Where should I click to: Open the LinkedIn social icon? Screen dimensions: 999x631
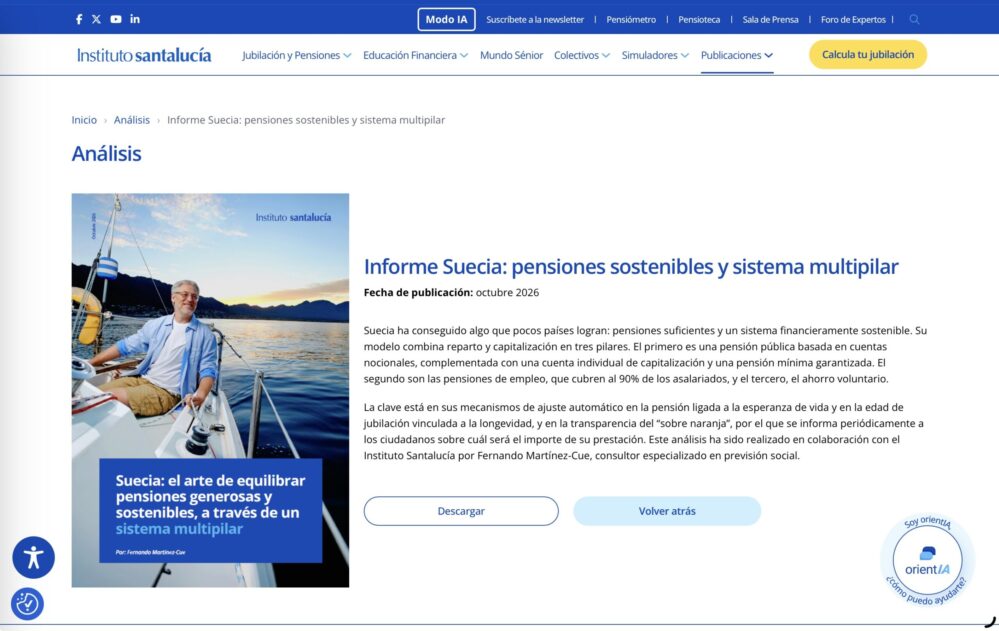(135, 19)
